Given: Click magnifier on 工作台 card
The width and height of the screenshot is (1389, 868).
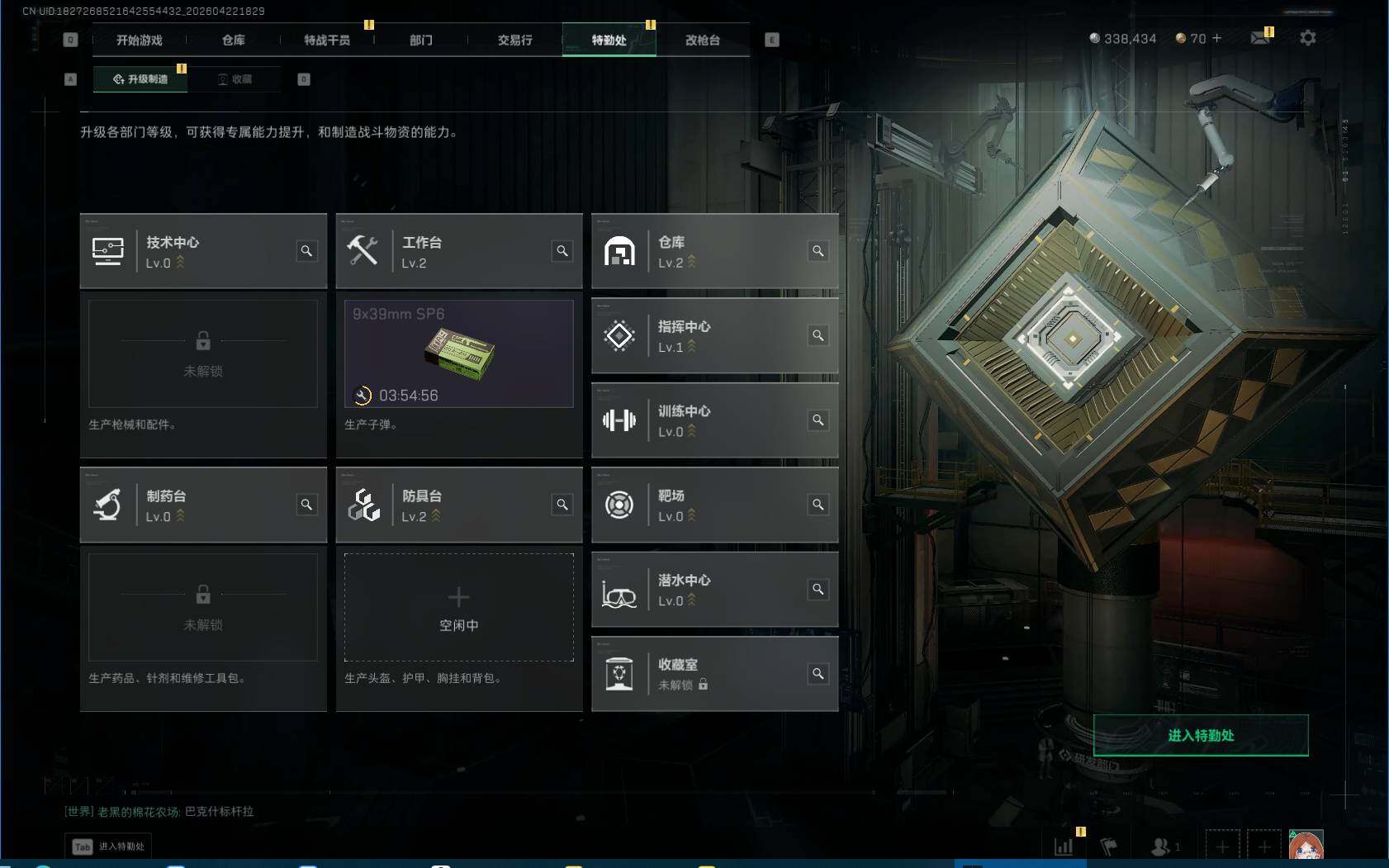Looking at the screenshot, I should click(x=562, y=251).
